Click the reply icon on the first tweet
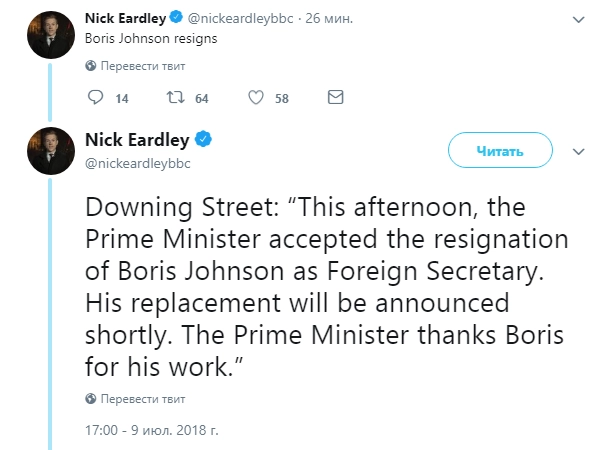 96,98
